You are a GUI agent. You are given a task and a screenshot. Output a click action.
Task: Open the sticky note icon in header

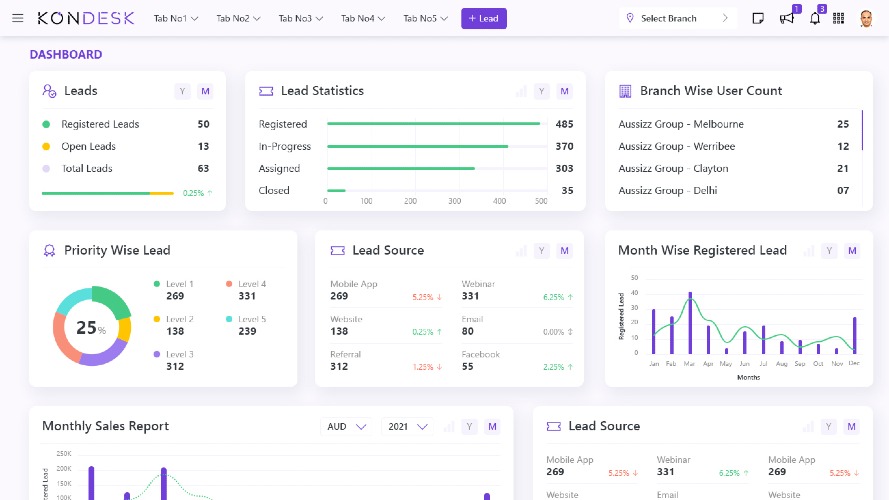pyautogui.click(x=757, y=19)
